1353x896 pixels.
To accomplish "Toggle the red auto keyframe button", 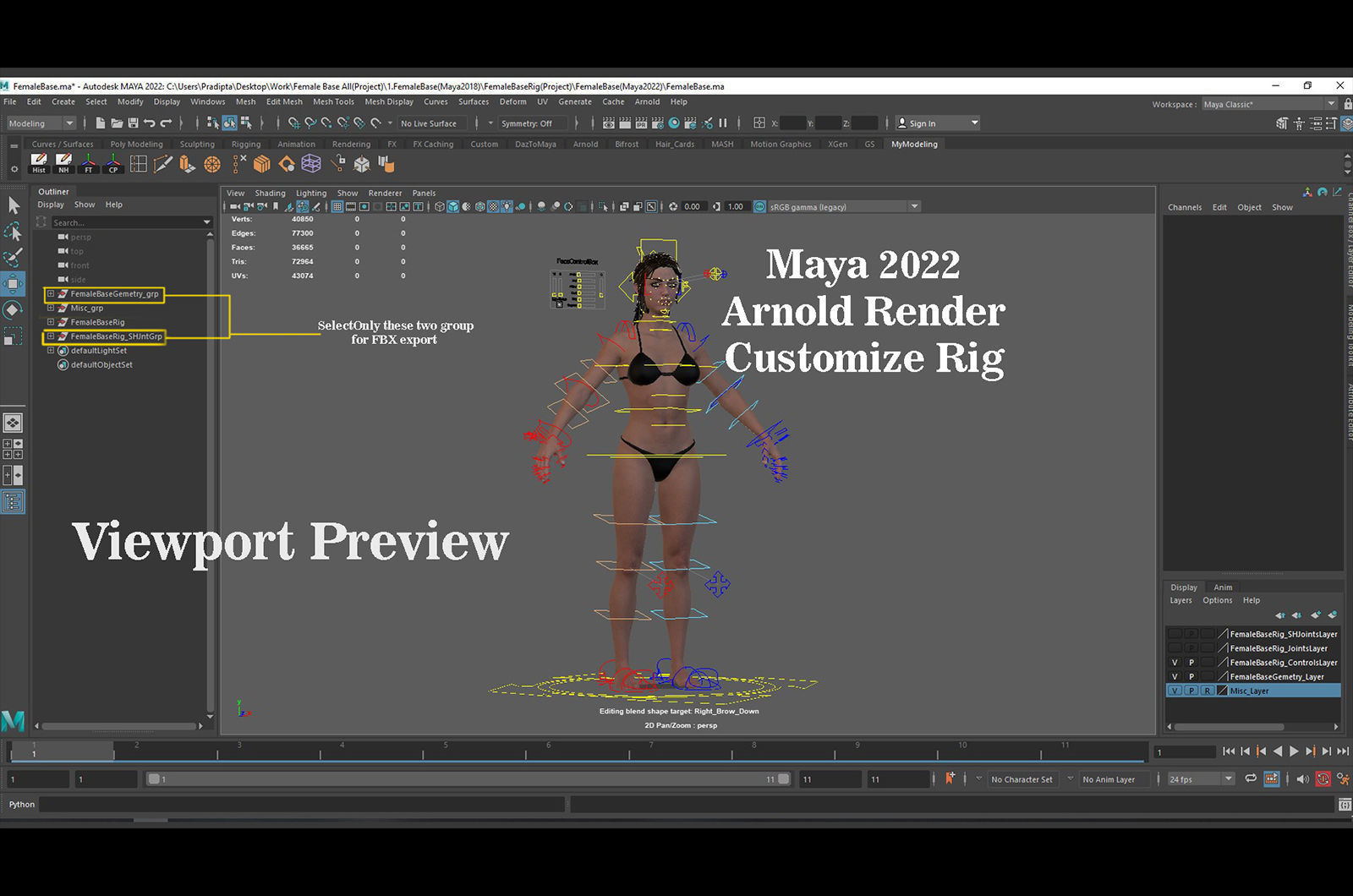I will pyautogui.click(x=1323, y=779).
